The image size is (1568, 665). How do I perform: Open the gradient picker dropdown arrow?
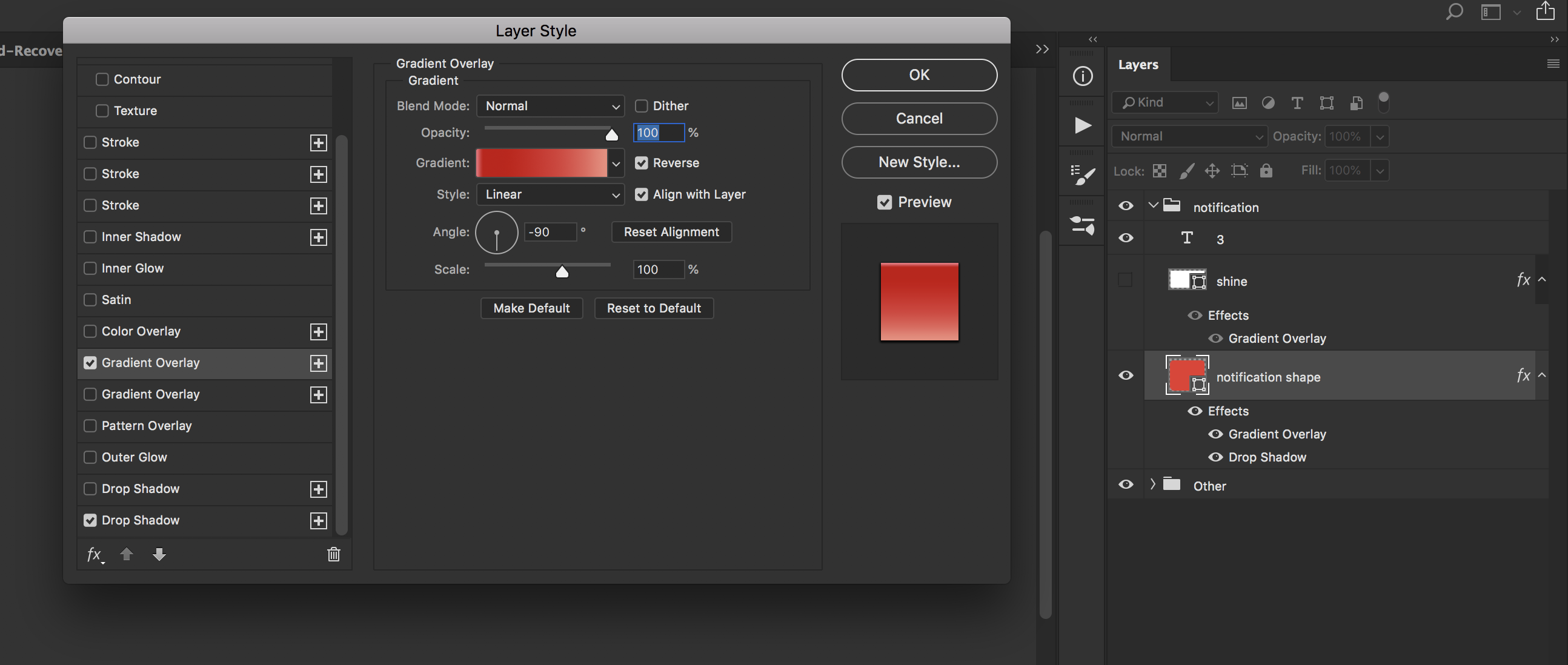616,164
